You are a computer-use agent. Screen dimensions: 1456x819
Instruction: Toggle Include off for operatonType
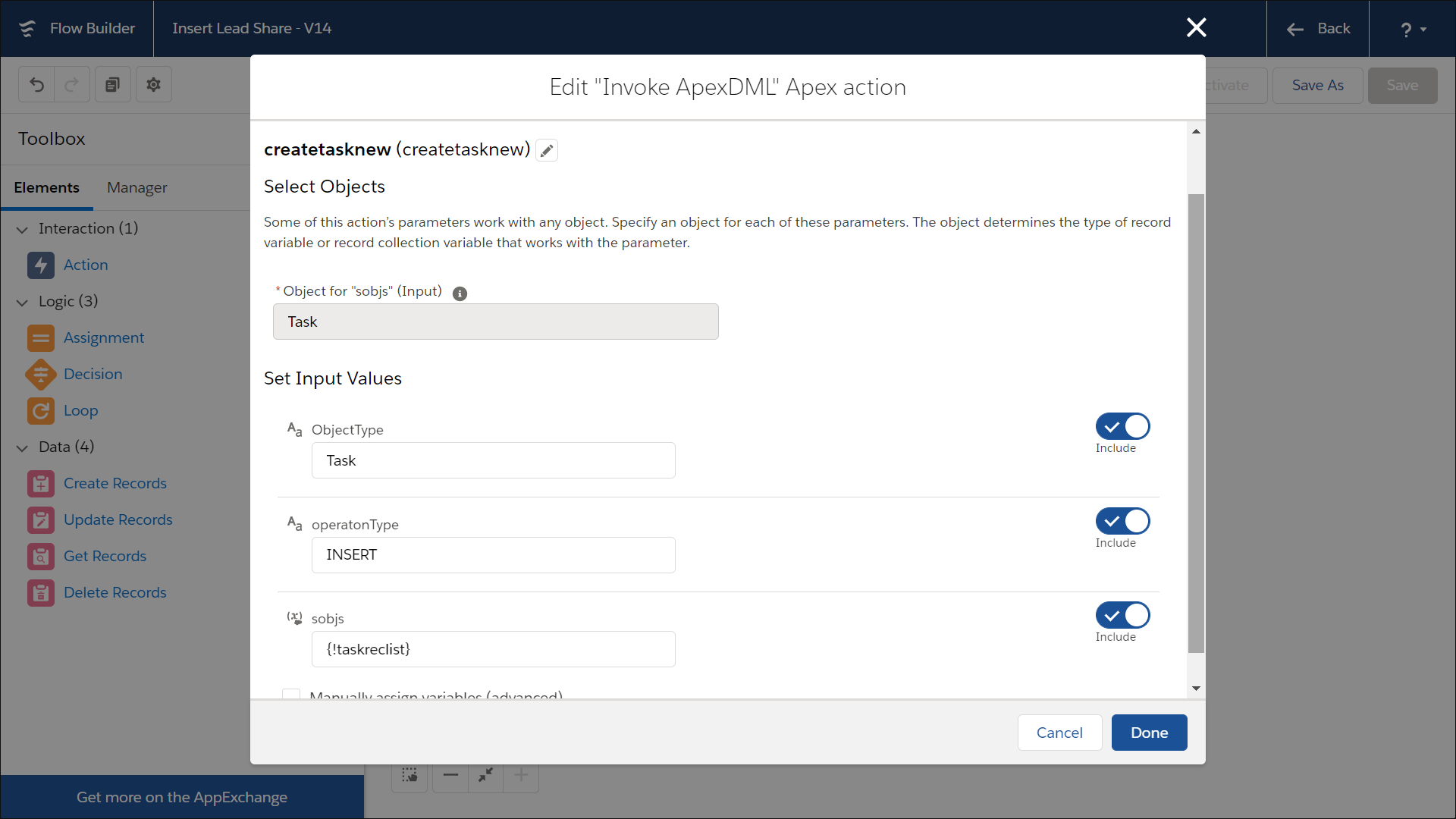tap(1122, 521)
